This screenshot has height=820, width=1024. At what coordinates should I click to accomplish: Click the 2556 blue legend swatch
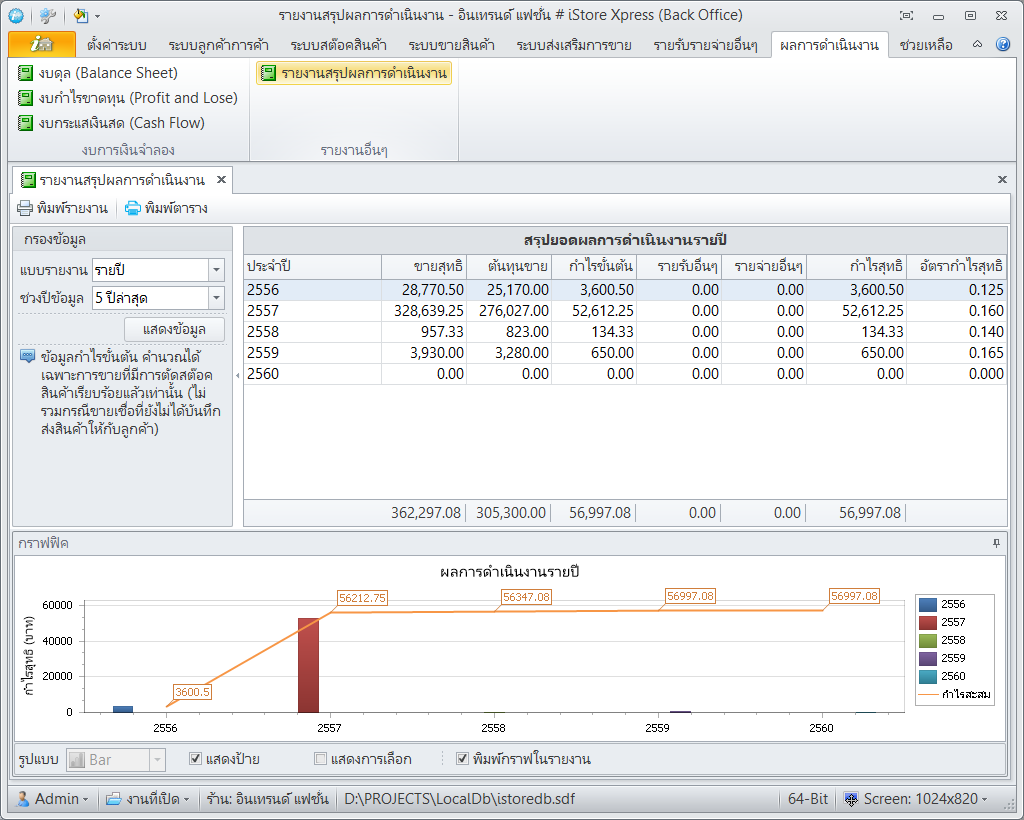tap(927, 605)
